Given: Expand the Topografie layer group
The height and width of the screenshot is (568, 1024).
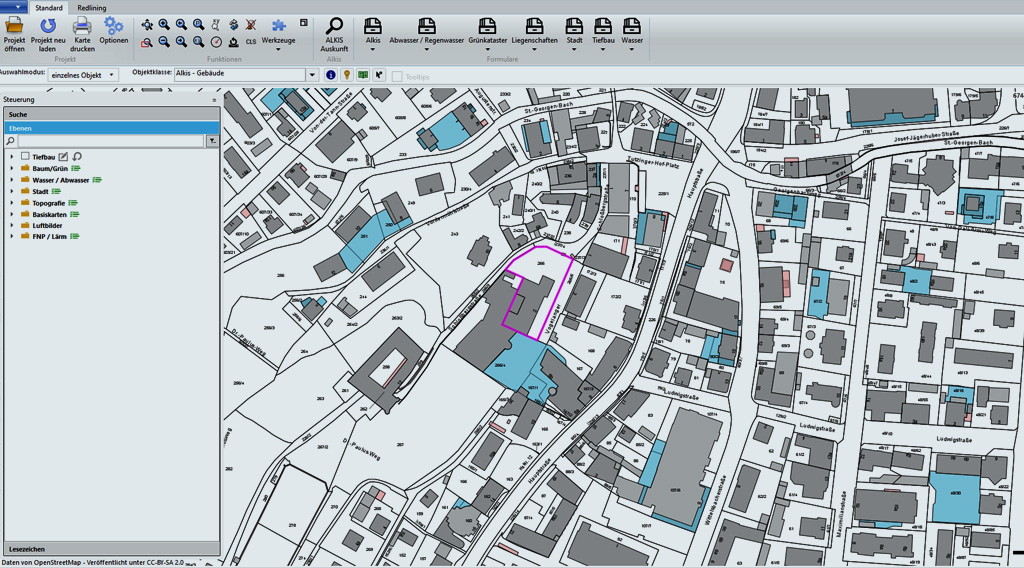Looking at the screenshot, I should click(12, 203).
